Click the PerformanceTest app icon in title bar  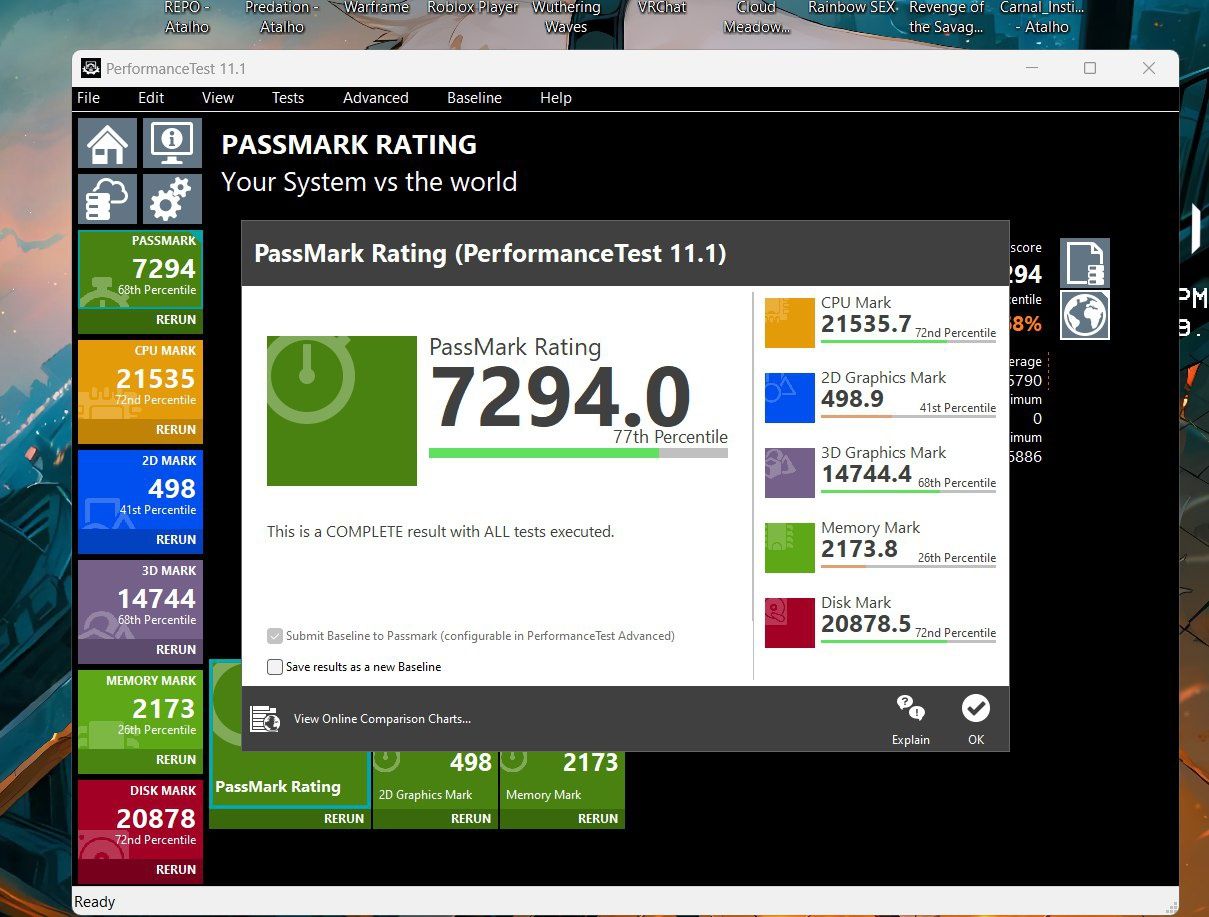tap(90, 69)
